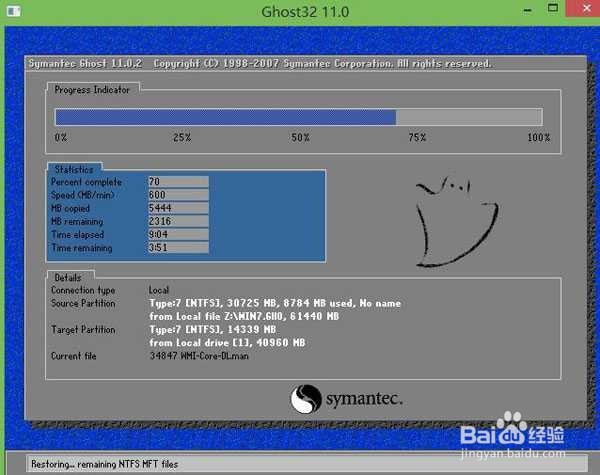
Task: Close the Ghost32 11.0 window
Action: (x=587, y=8)
